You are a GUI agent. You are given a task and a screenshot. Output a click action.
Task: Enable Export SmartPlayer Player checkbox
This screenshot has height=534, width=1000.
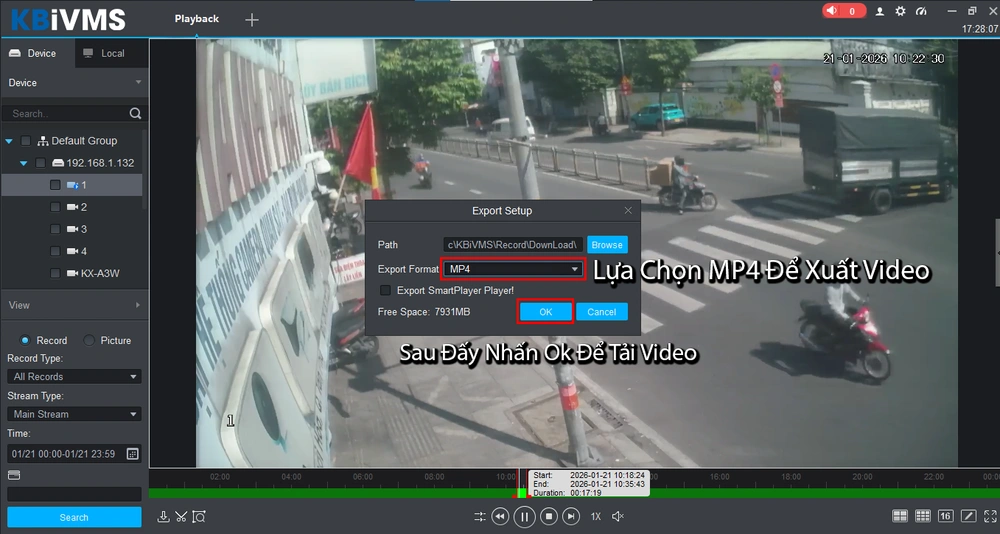coord(385,290)
